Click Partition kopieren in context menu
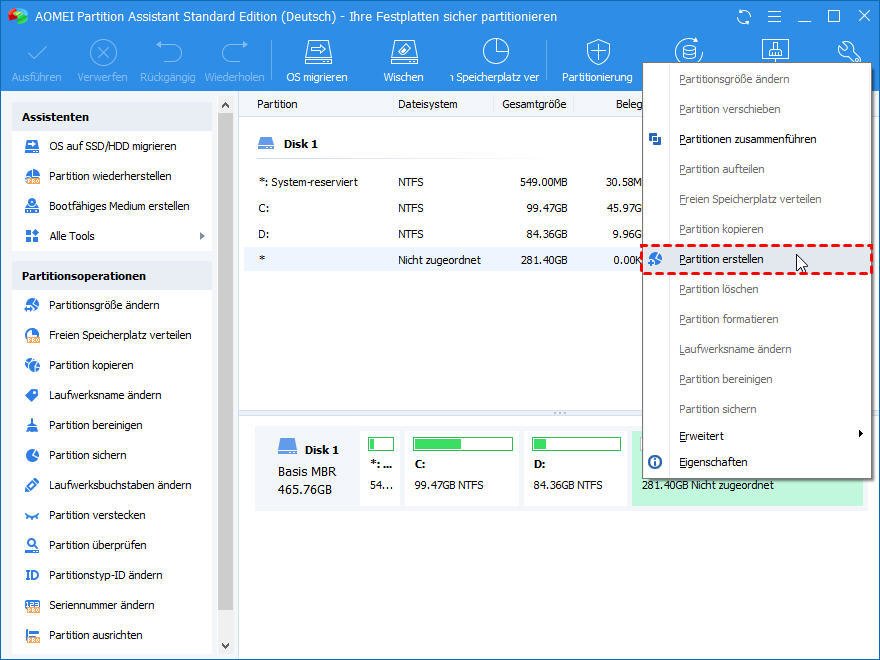Viewport: 880px width, 660px height. pyautogui.click(x=757, y=230)
